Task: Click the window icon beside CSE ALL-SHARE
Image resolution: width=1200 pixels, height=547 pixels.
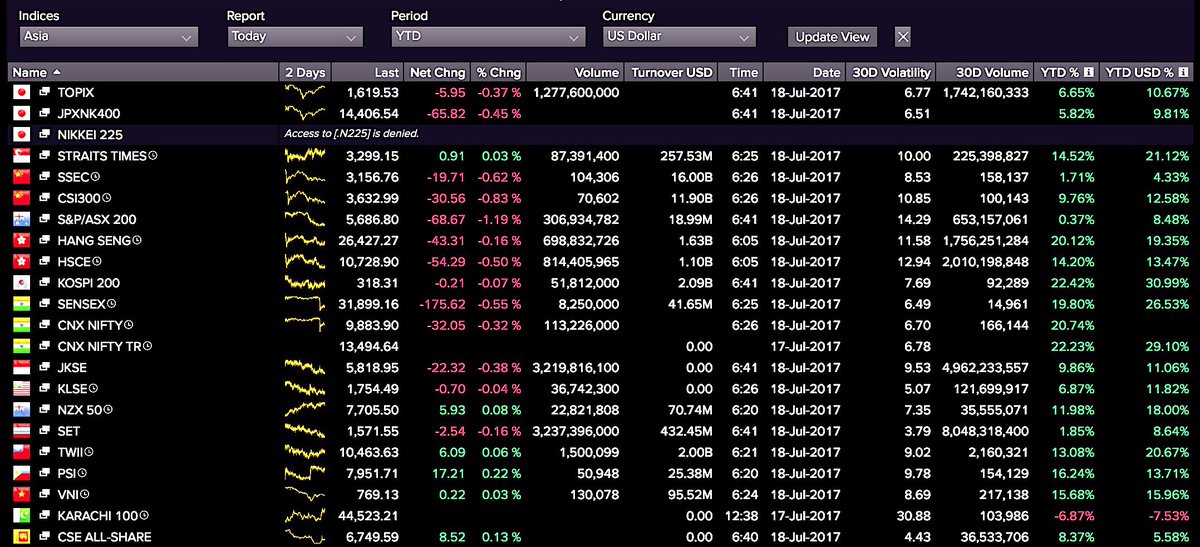Action: (45, 536)
